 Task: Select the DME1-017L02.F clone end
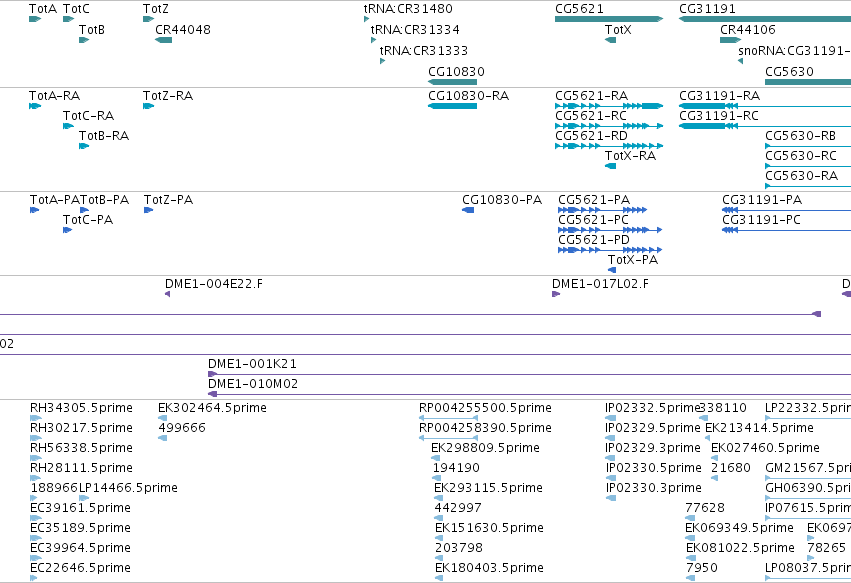coord(556,294)
